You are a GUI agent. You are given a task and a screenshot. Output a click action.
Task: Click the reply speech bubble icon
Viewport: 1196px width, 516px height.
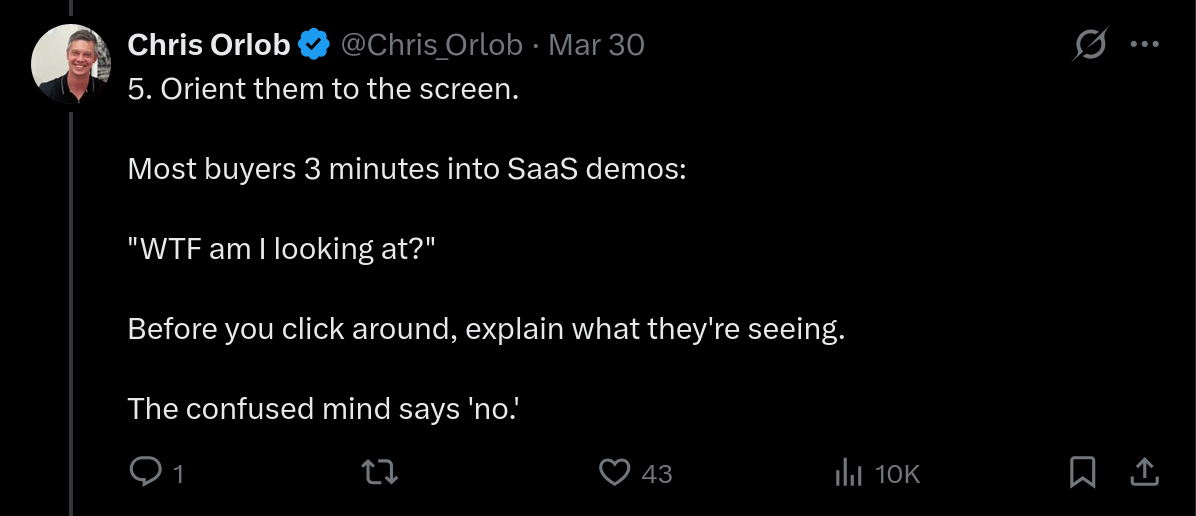coord(146,472)
